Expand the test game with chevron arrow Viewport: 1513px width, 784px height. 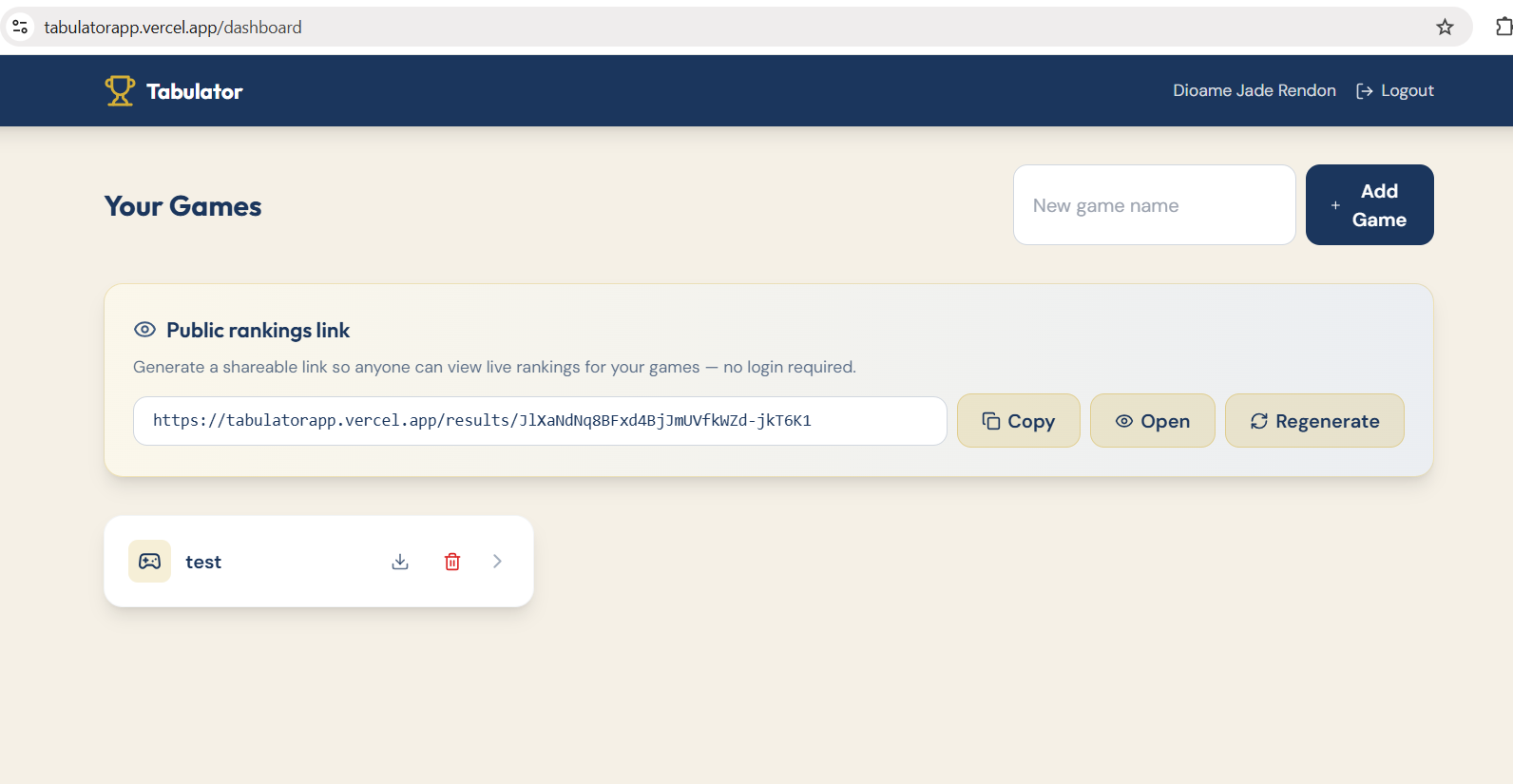[x=497, y=562]
